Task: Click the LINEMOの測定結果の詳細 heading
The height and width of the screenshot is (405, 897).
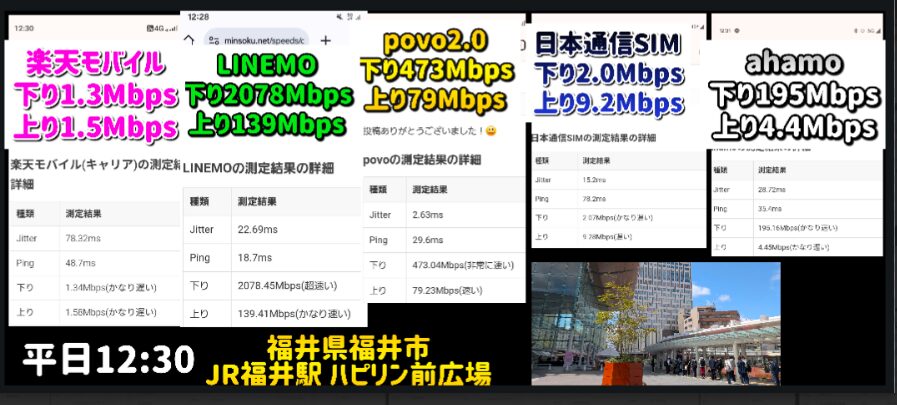Action: click(259, 168)
